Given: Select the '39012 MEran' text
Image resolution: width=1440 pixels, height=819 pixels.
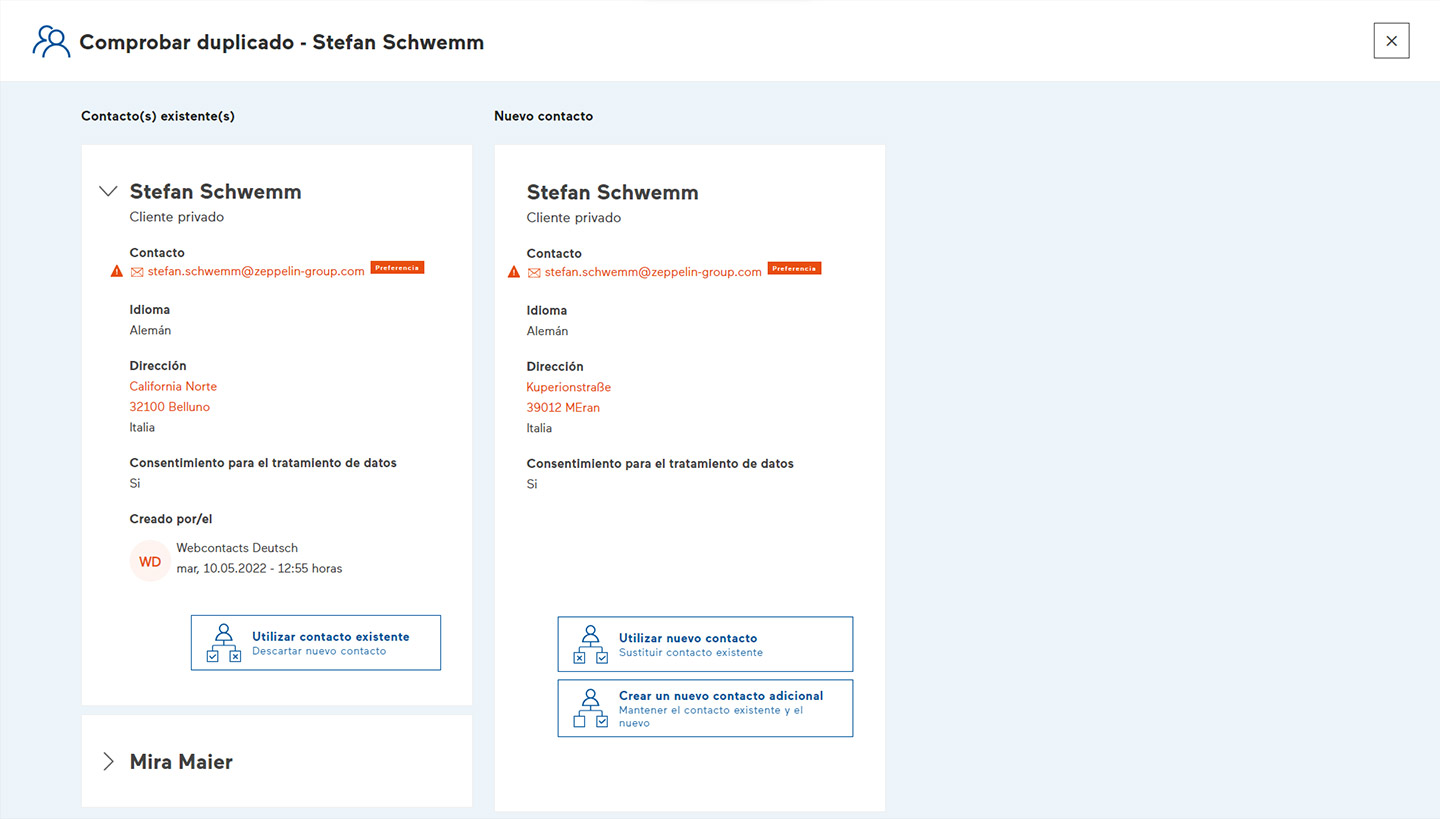Looking at the screenshot, I should pyautogui.click(x=563, y=408).
